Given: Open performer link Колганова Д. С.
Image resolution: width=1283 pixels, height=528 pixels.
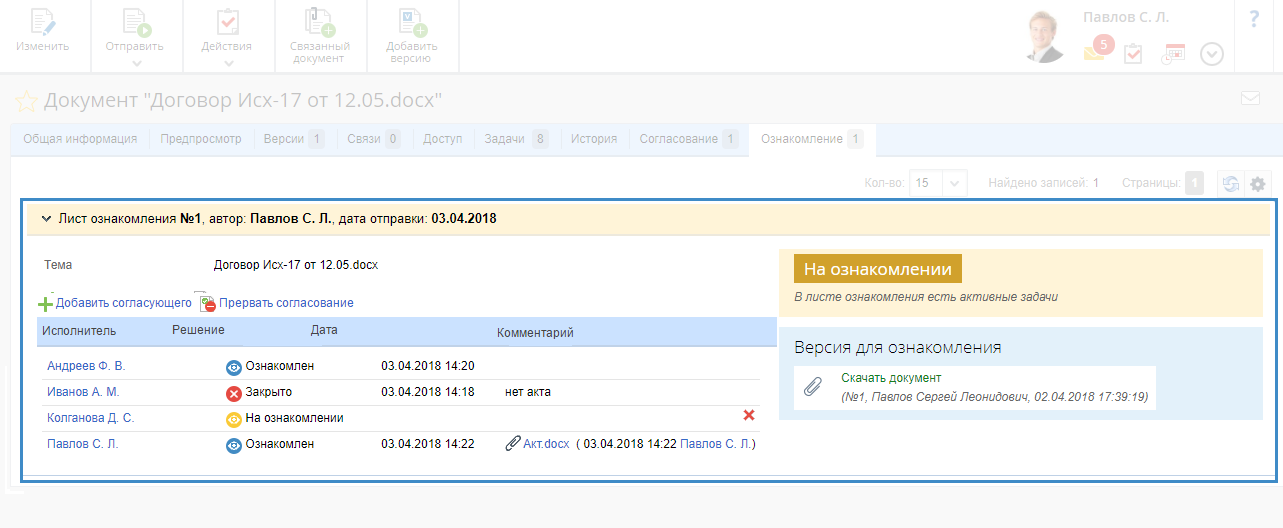Looking at the screenshot, I should (90, 418).
